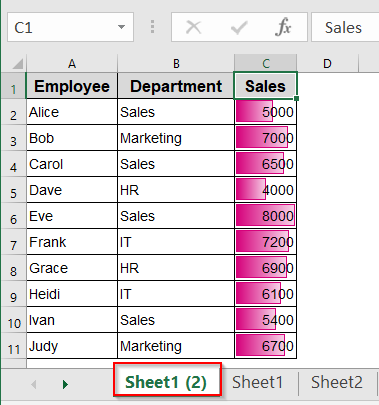Select column B header

(x=176, y=63)
